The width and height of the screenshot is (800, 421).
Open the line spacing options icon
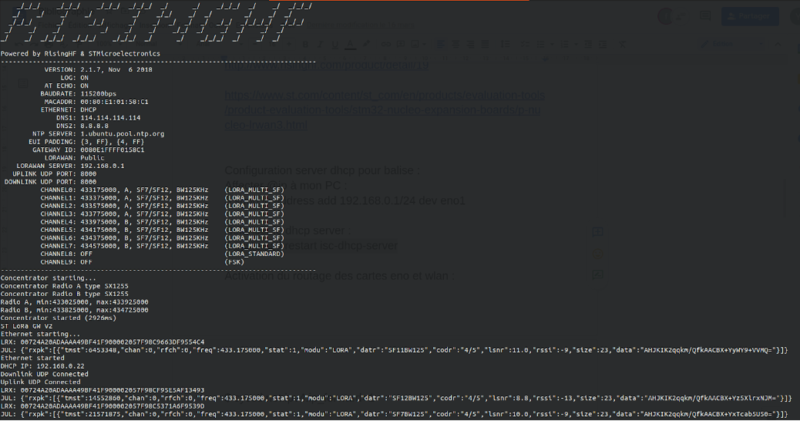(x=503, y=45)
